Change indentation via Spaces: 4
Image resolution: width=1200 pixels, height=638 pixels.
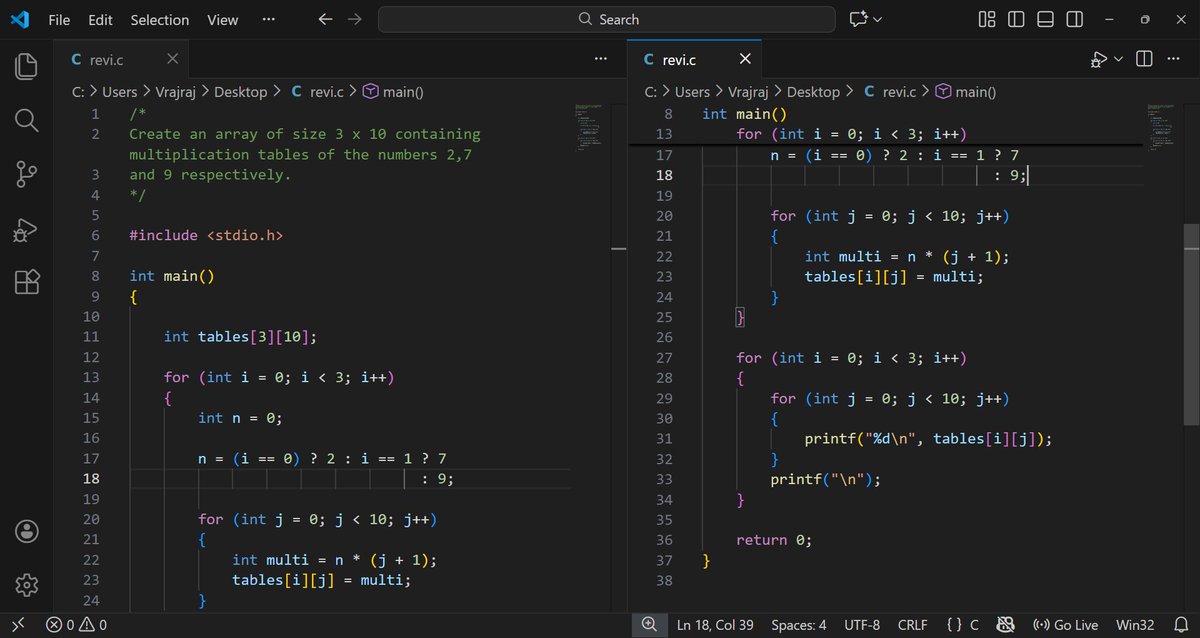[x=799, y=625]
